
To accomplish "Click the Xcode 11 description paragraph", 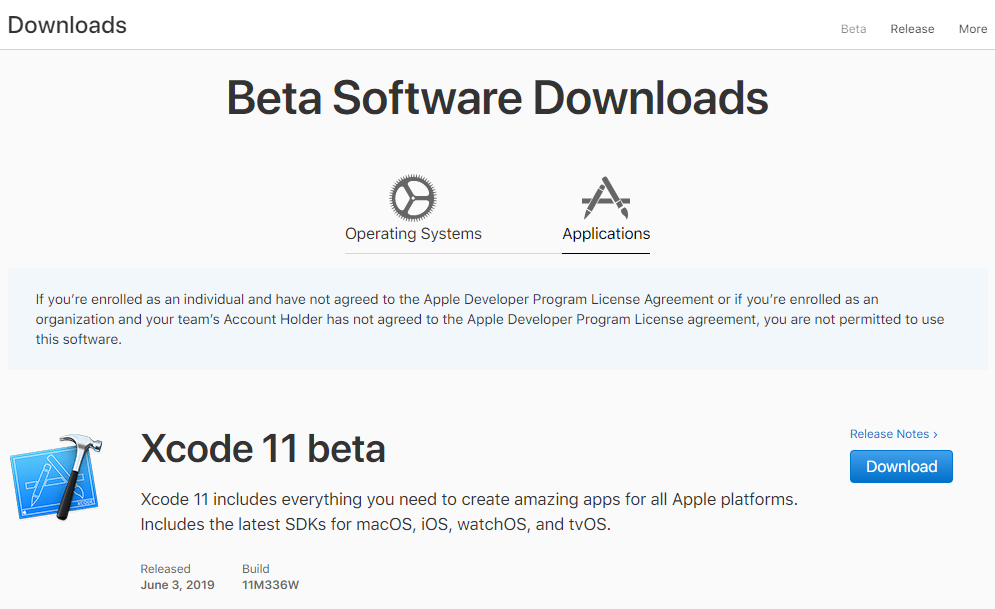I will click(x=469, y=512).
